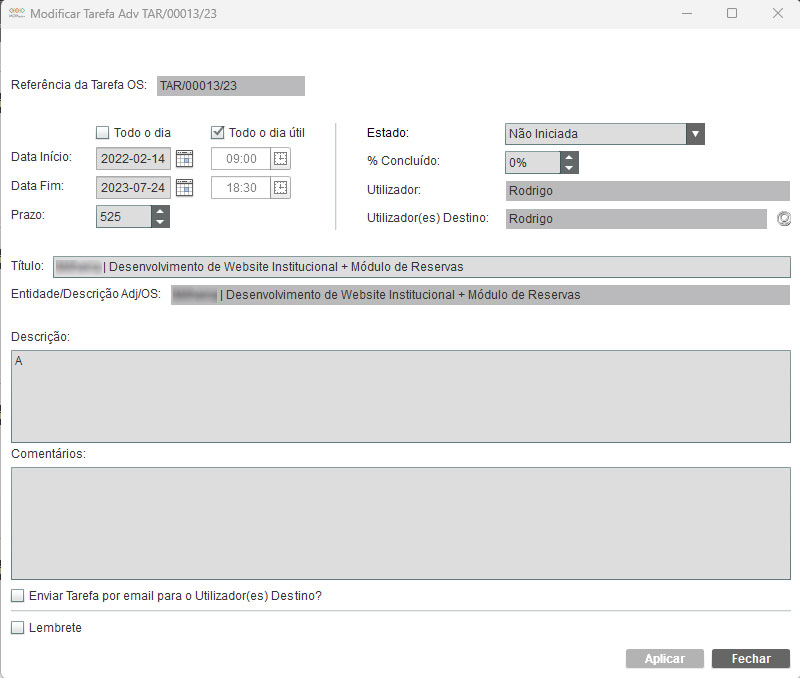
Task: Click inside the Descrição text area
Action: (x=400, y=396)
